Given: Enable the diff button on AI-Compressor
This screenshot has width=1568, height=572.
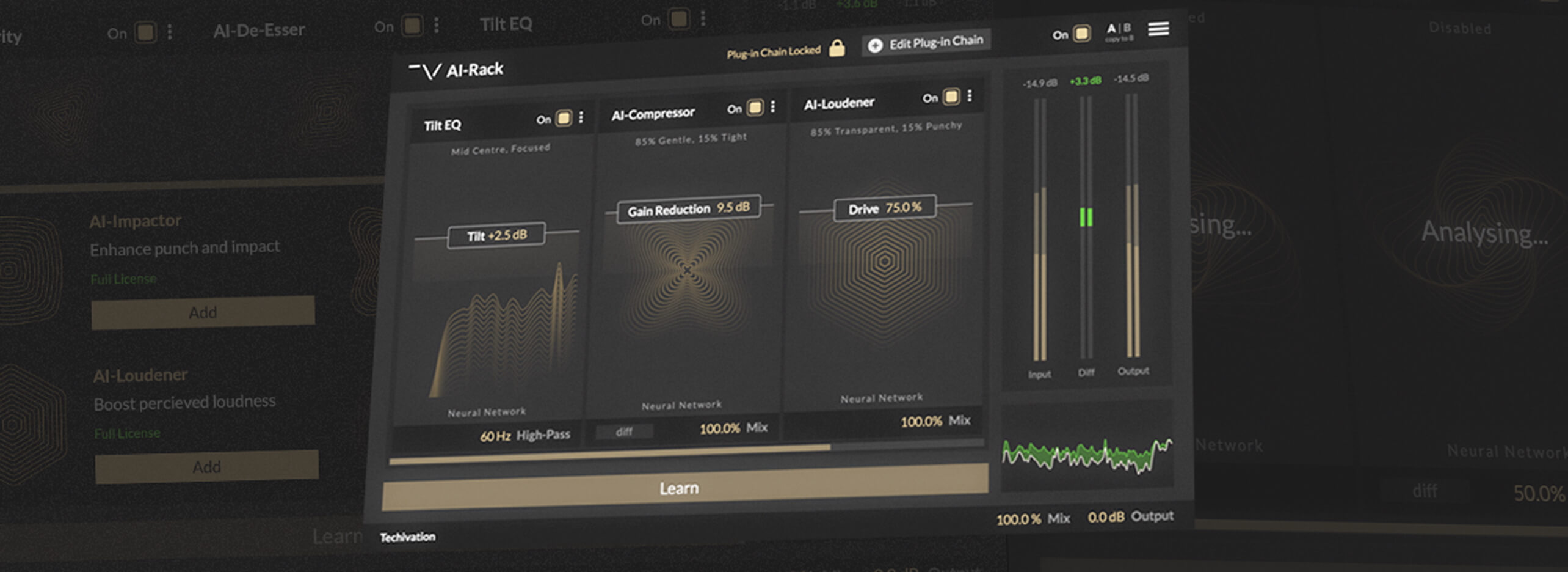Looking at the screenshot, I should [624, 431].
